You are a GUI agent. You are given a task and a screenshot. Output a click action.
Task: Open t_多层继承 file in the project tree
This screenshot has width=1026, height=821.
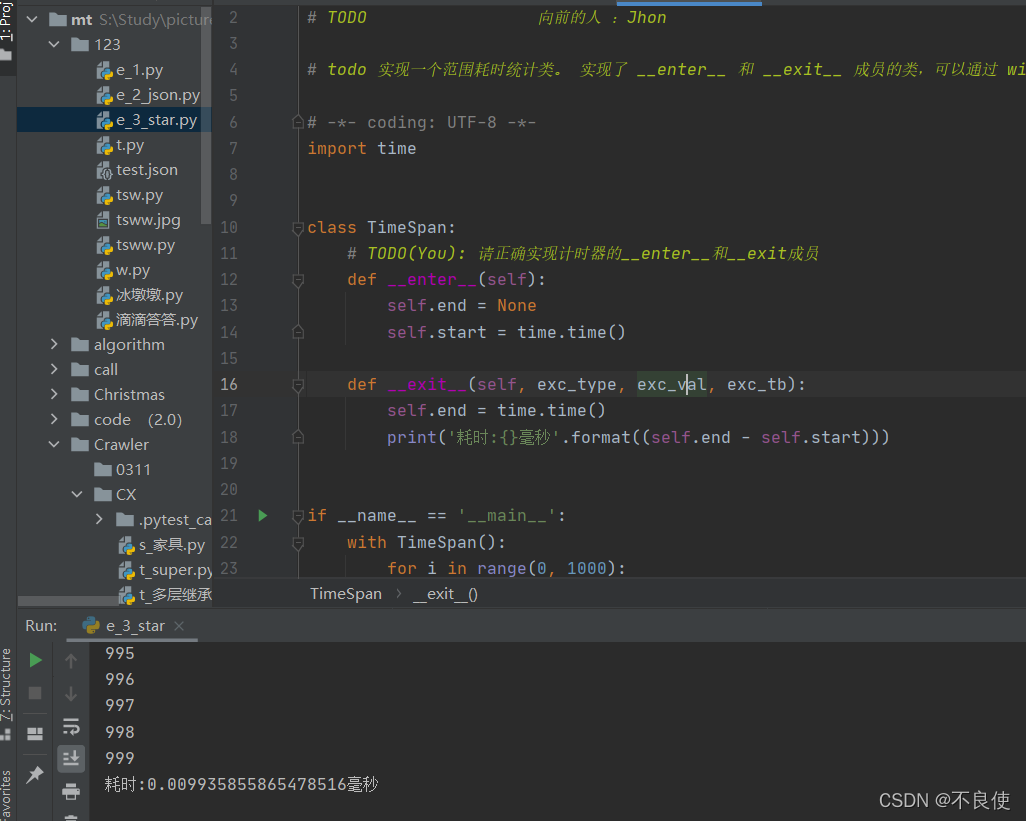165,595
